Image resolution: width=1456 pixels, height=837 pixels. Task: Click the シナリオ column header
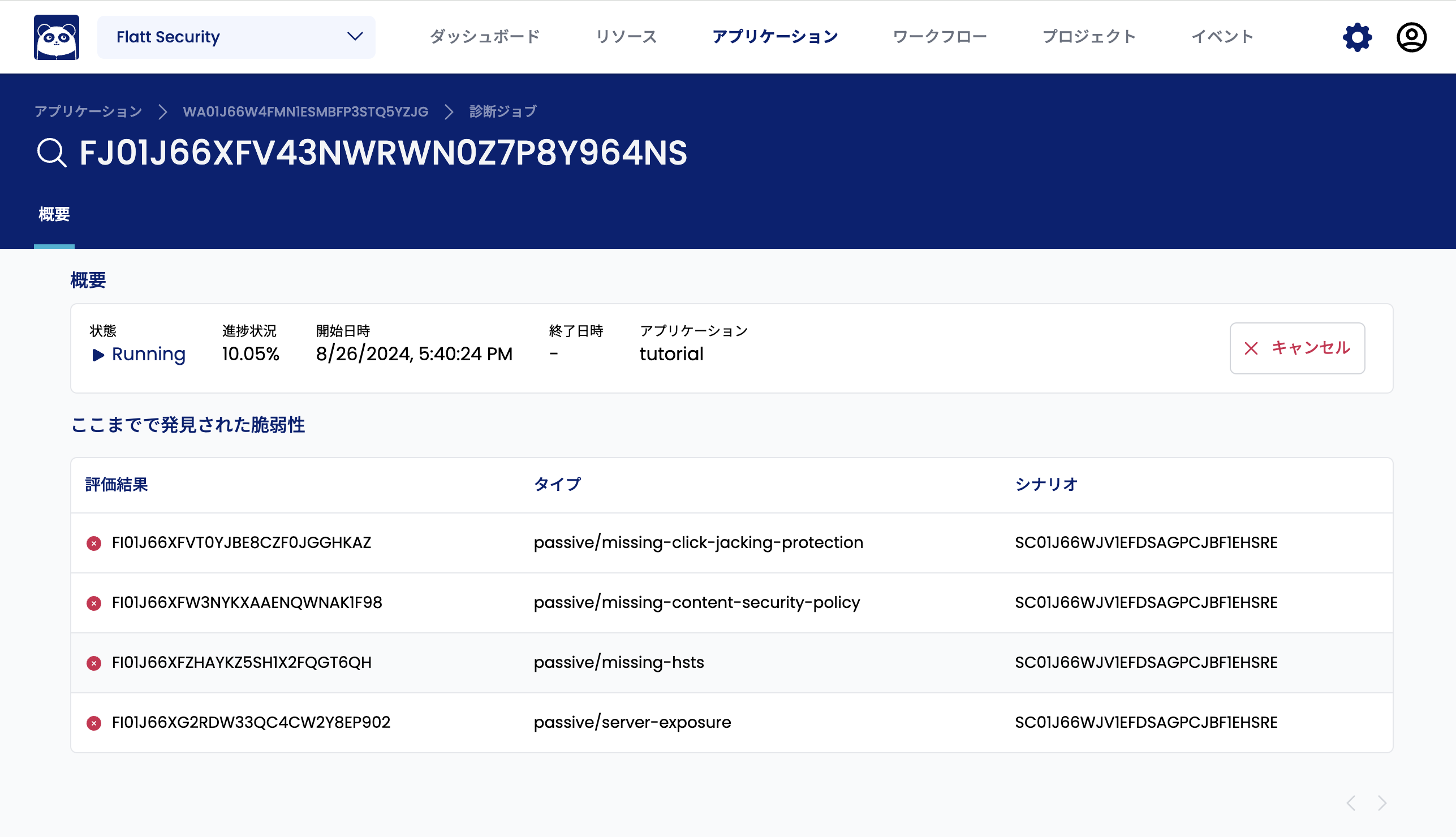click(1046, 485)
